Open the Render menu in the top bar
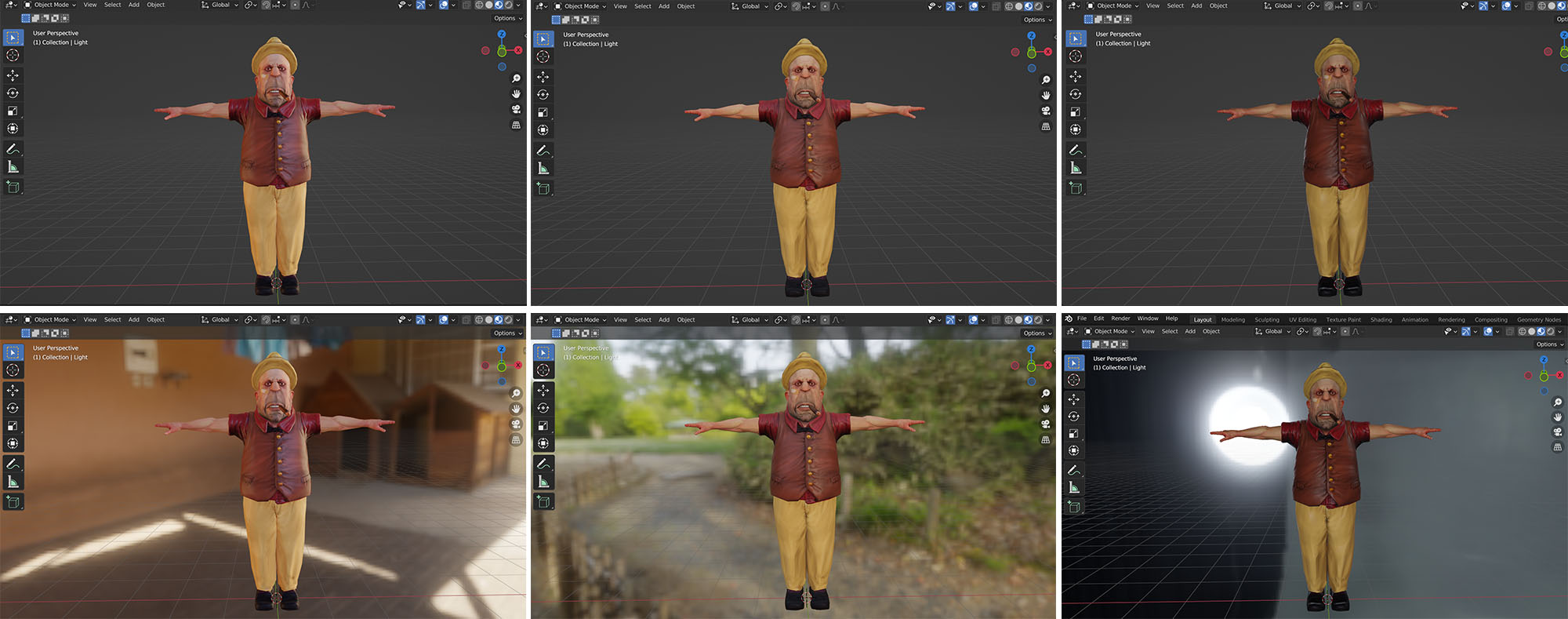Viewport: 1568px width, 619px height. (x=1120, y=319)
